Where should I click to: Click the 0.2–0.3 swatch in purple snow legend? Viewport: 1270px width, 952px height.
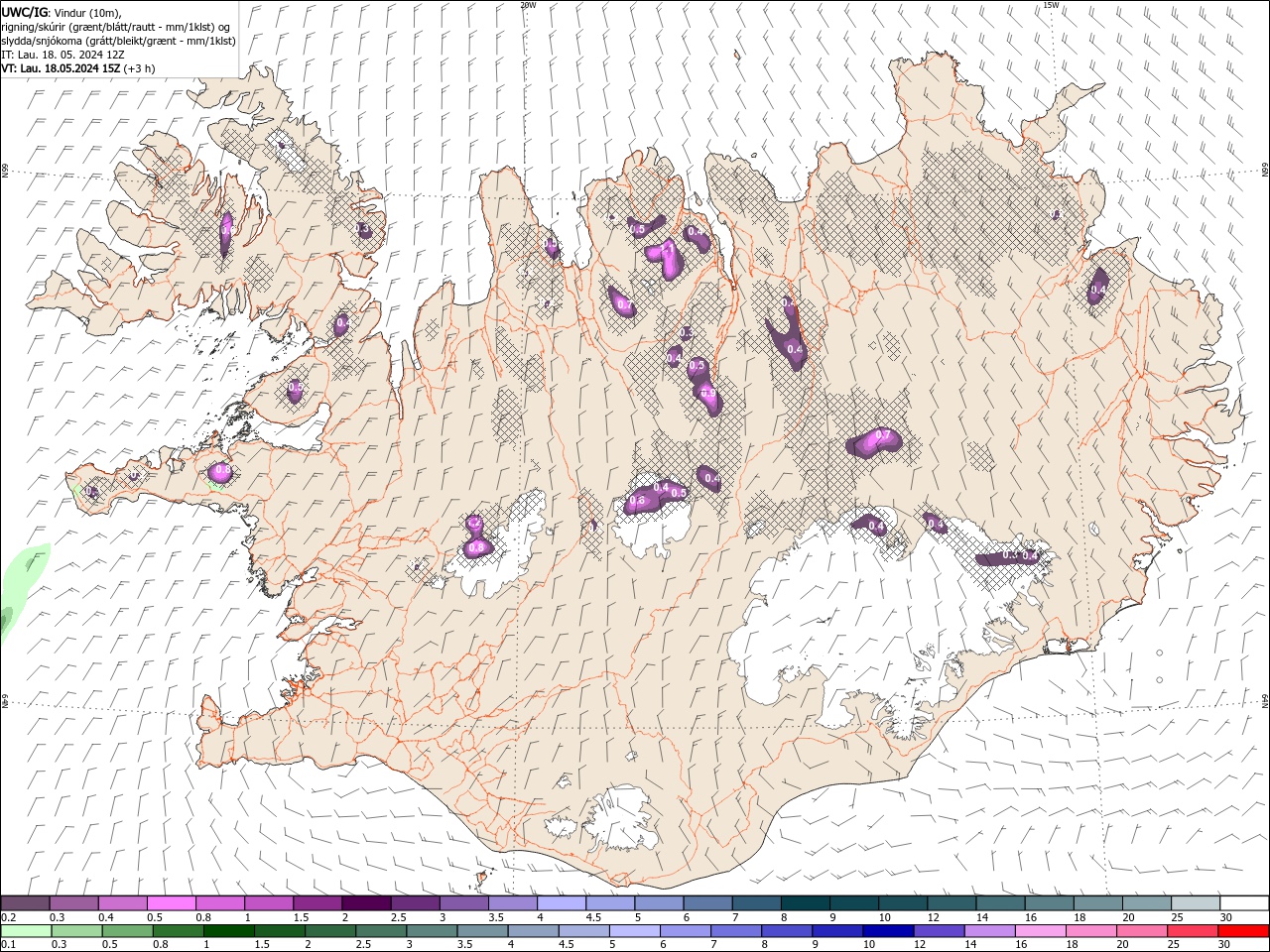(x=25, y=903)
